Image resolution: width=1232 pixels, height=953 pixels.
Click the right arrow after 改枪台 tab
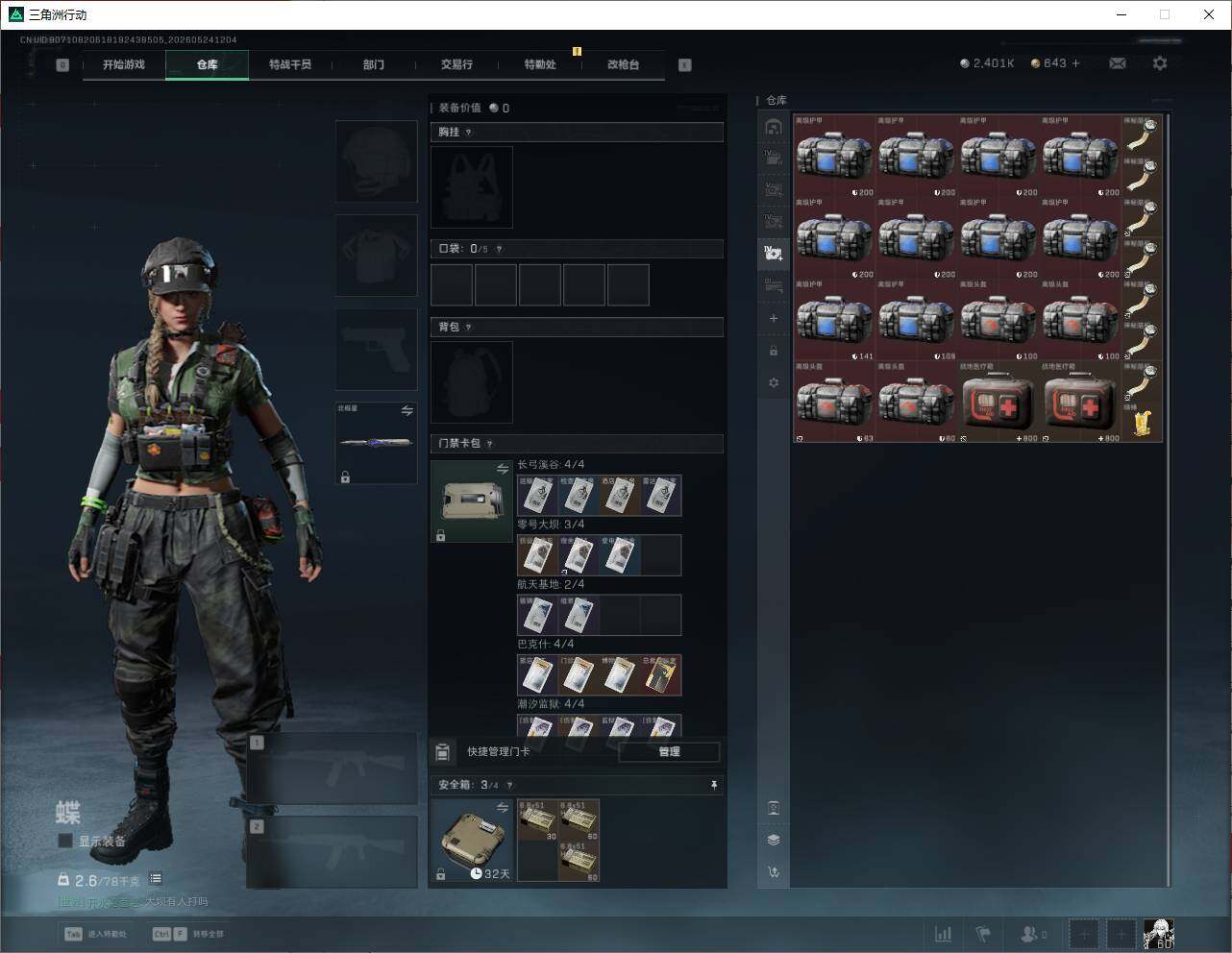685,65
